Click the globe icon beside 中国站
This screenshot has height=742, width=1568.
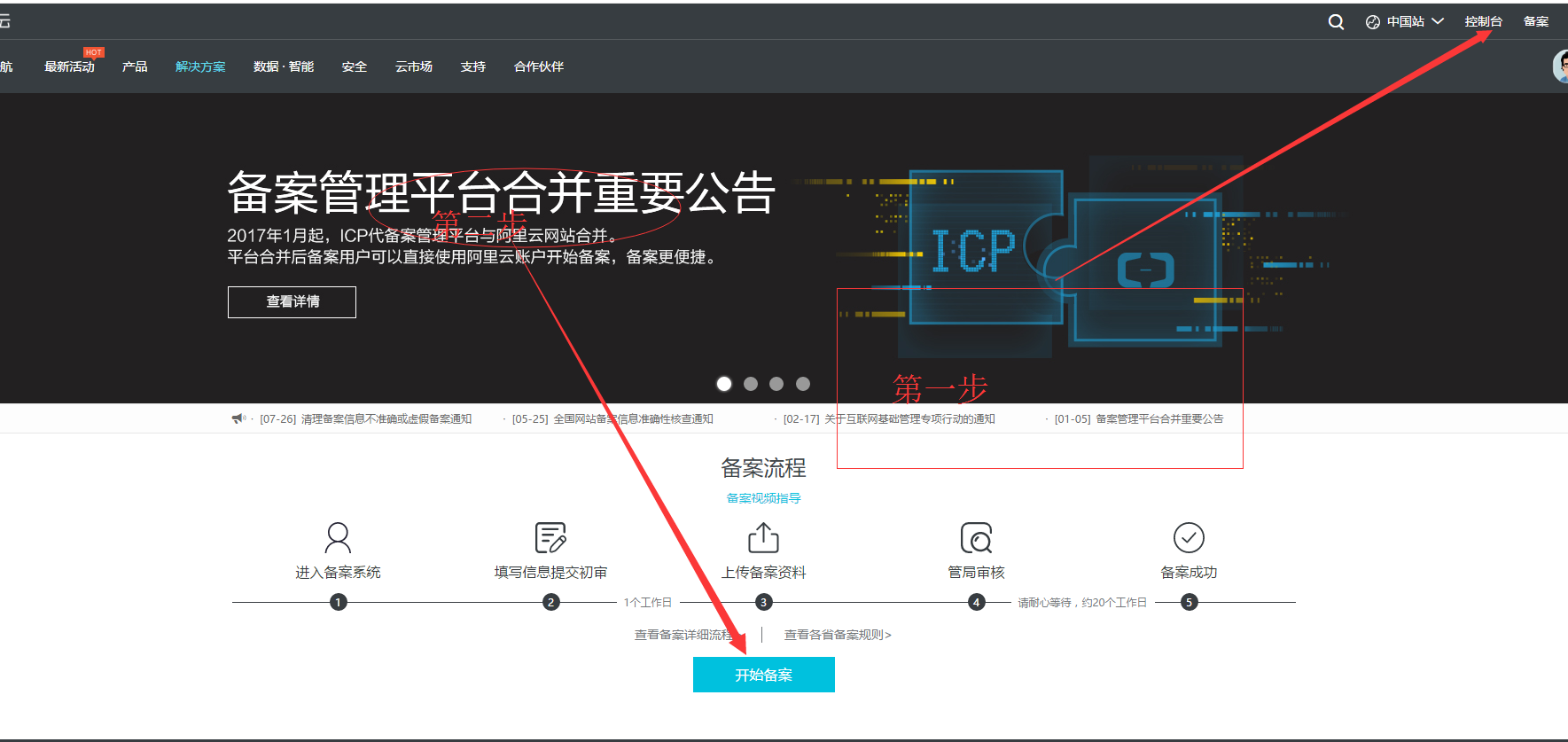1373,22
